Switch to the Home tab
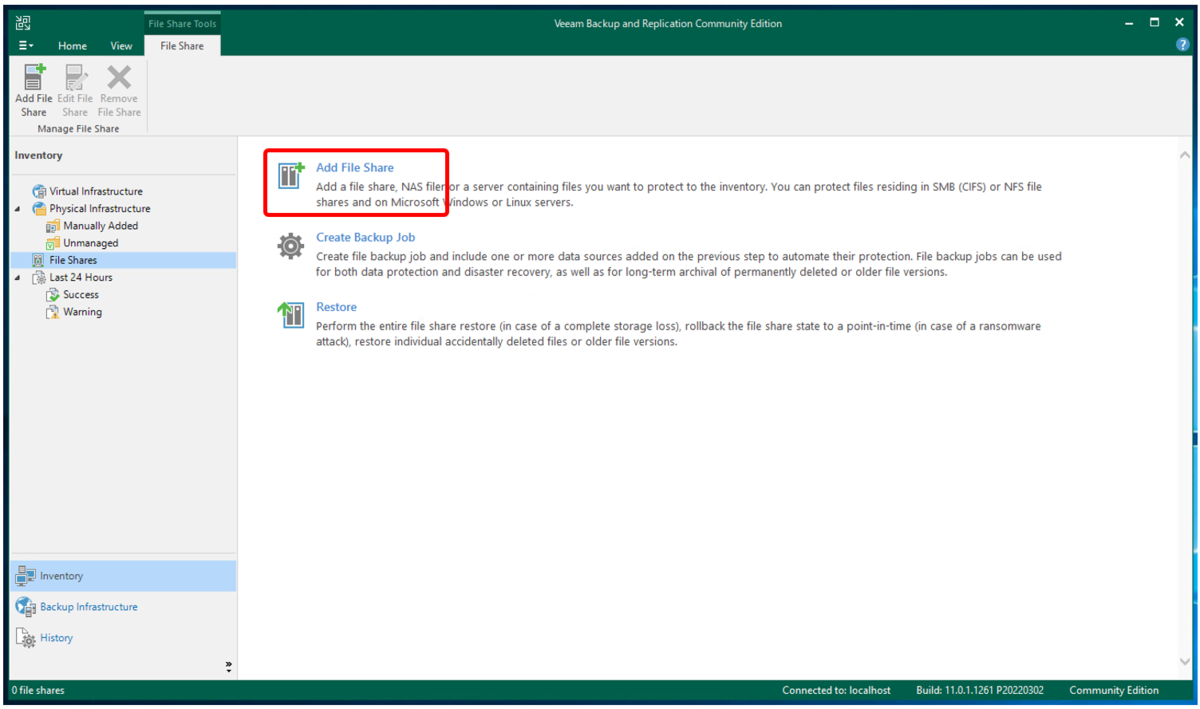This screenshot has width=1200, height=709. (x=72, y=46)
